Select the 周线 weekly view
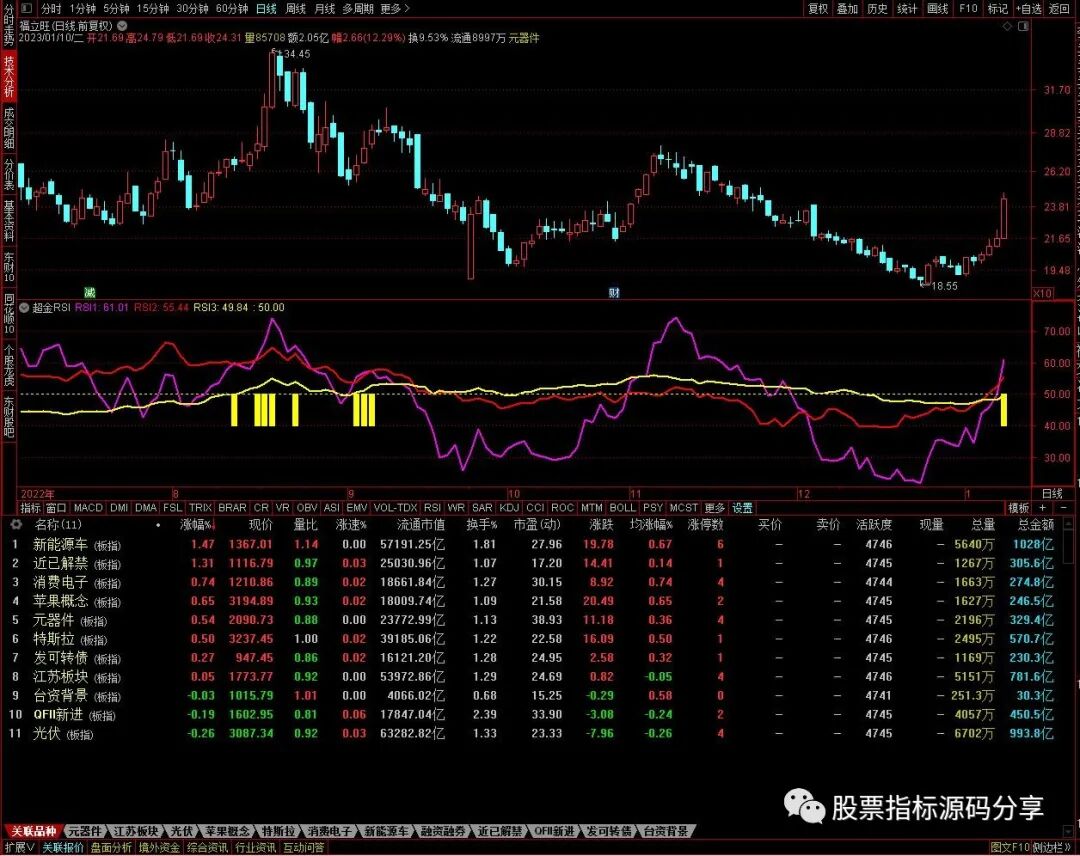1080x856 pixels. [295, 9]
